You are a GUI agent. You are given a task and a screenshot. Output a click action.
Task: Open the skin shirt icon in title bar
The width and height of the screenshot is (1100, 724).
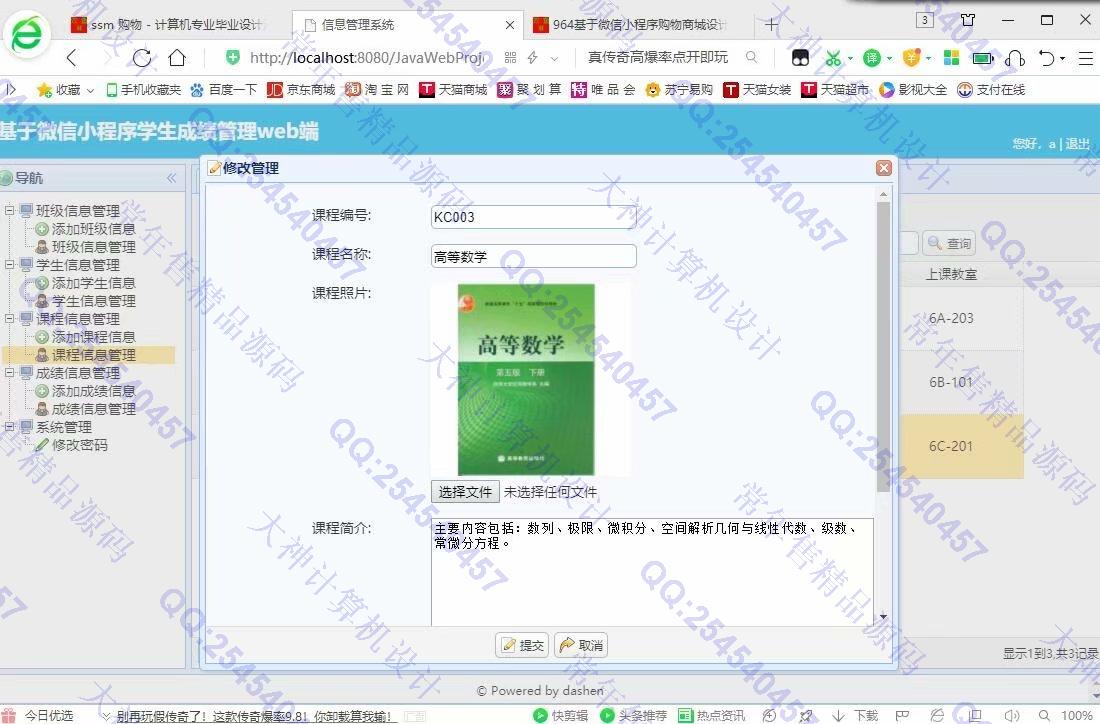tap(968, 20)
